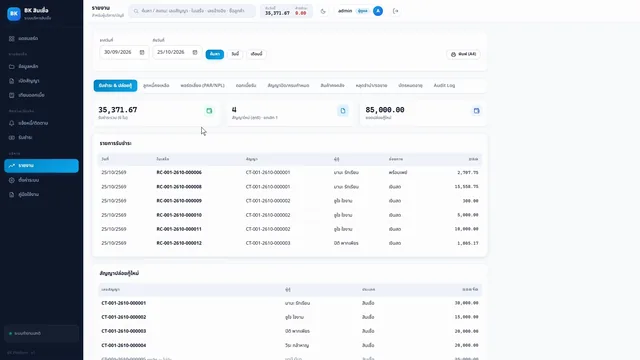The width and height of the screenshot is (640, 360).
Task: Open calendar picker for 25/10/2026 date
Action: pos(195,52)
